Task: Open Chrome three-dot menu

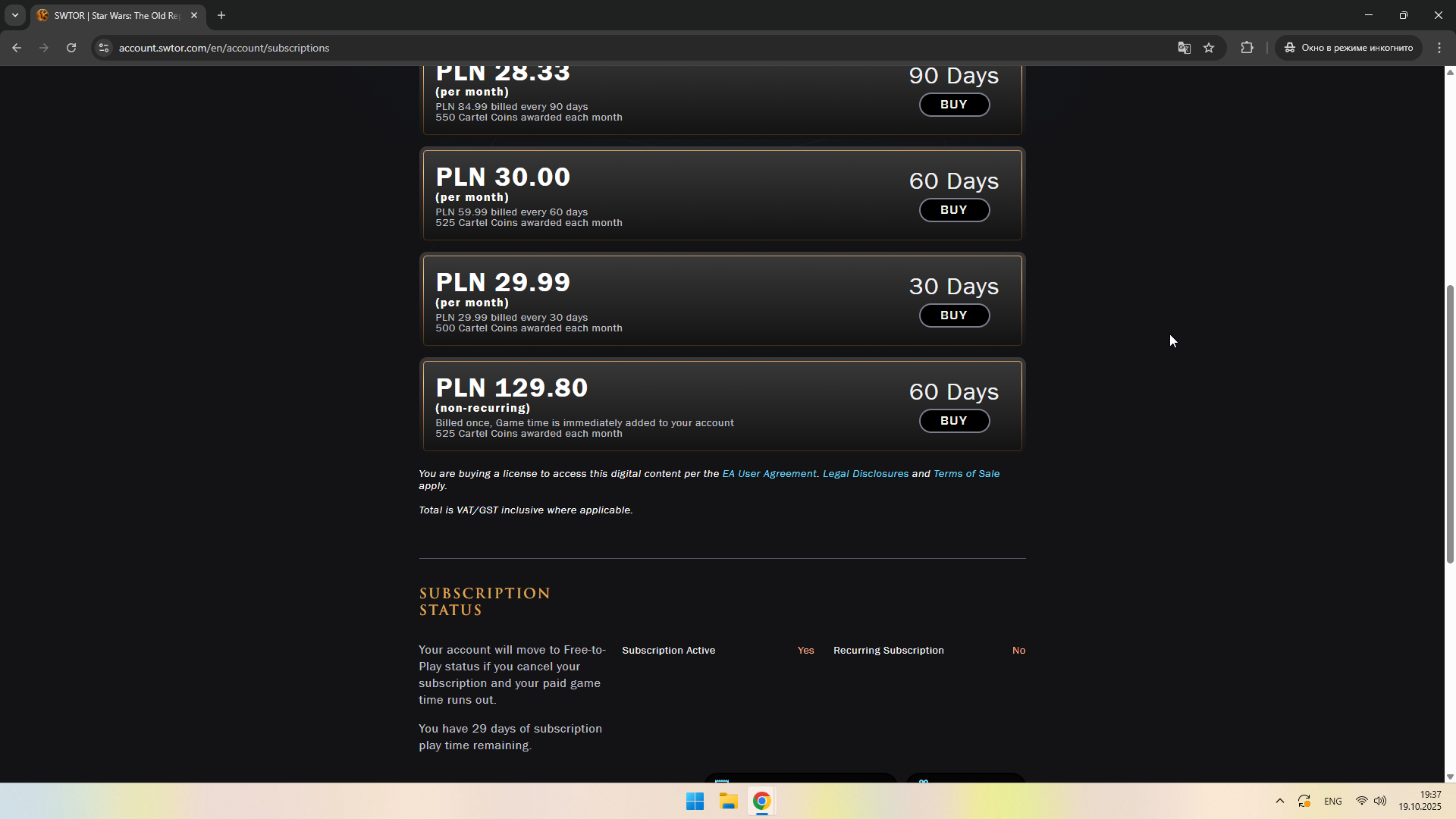Action: click(1439, 48)
